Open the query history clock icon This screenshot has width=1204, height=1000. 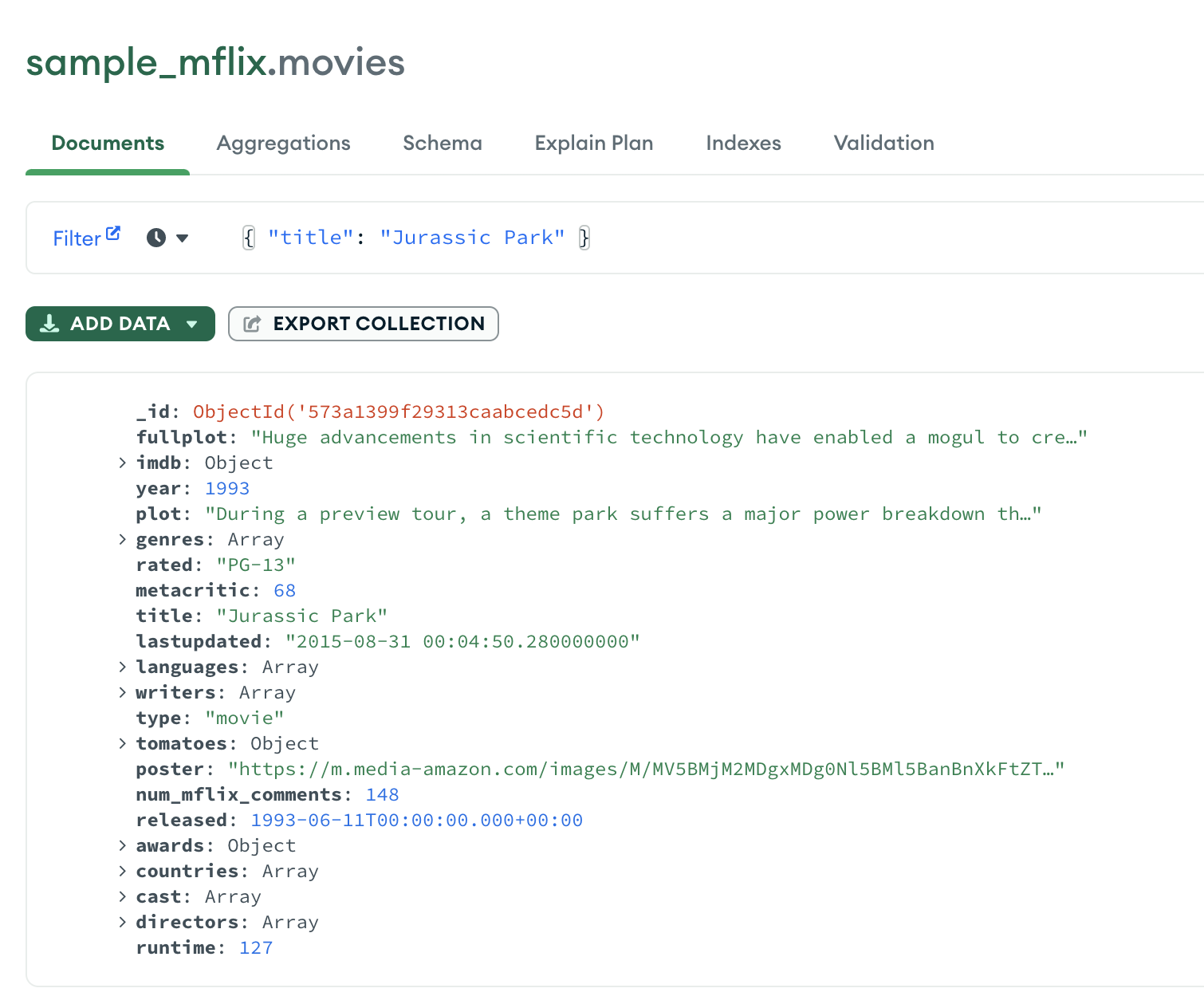coord(156,238)
